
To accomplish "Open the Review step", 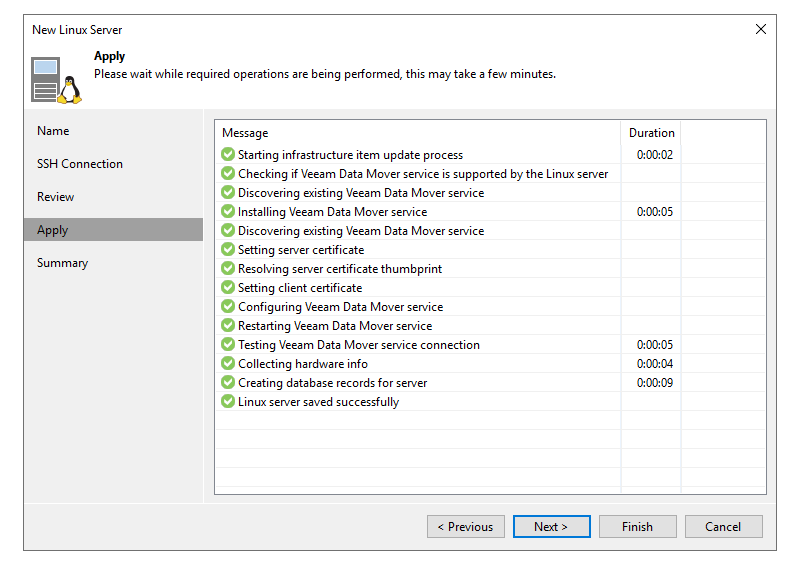I will coord(56,197).
